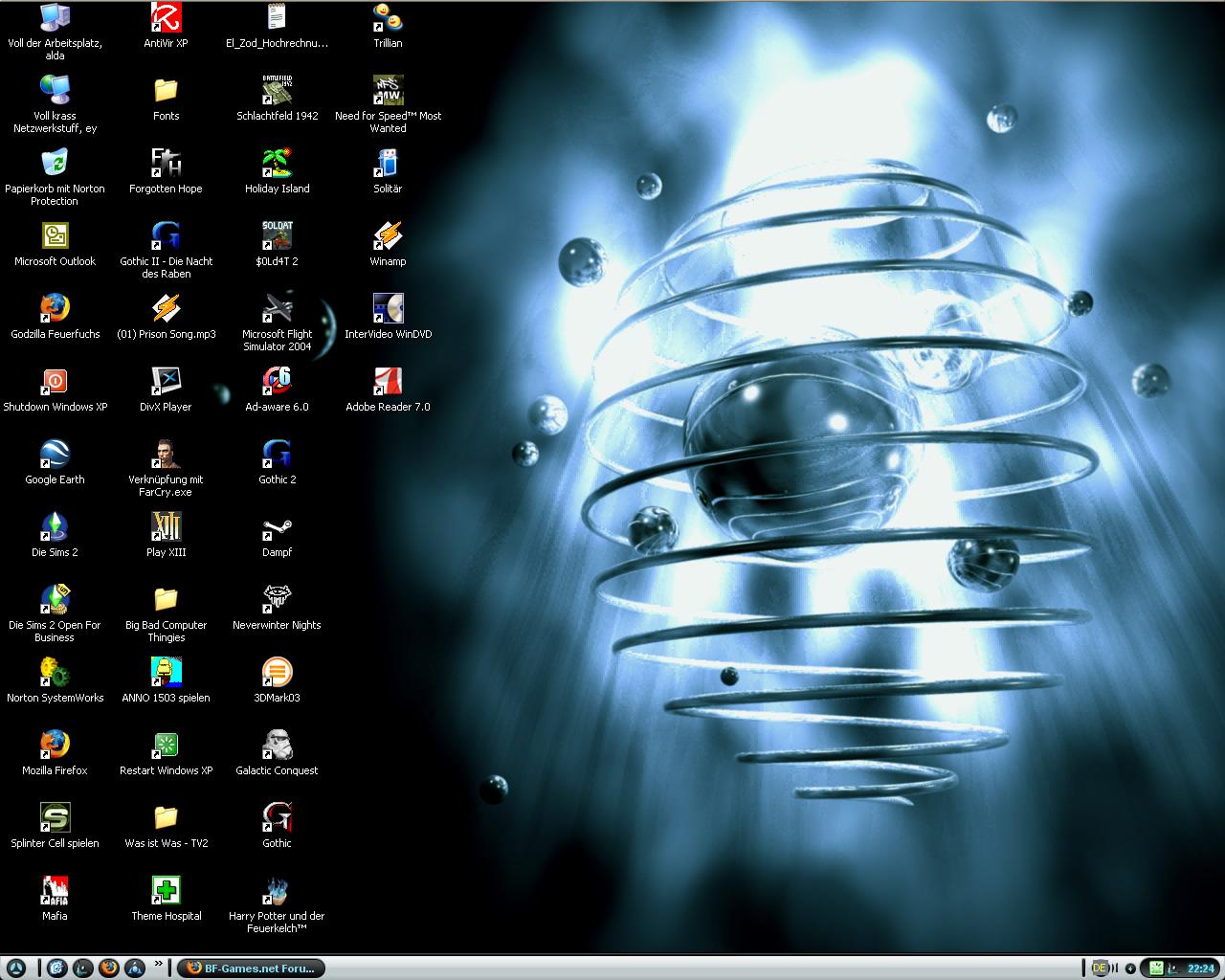Select the Ad-aware 6.0 shortcut
This screenshot has height=980, width=1225.
tap(277, 382)
